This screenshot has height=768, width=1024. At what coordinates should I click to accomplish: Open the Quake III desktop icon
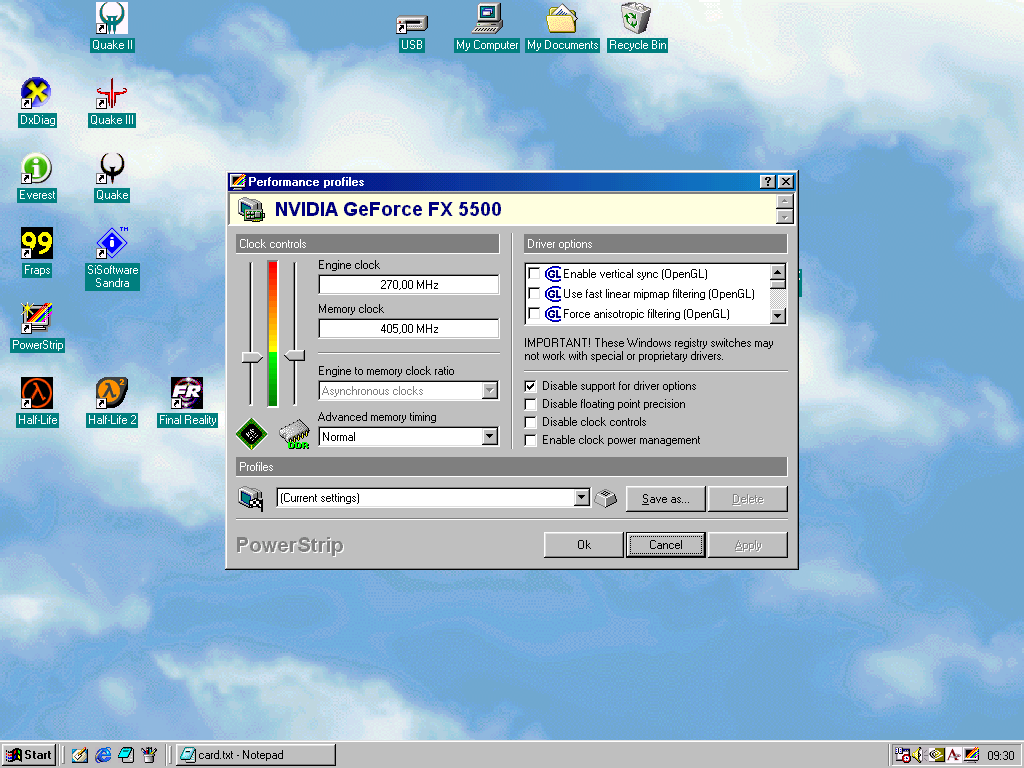tap(111, 95)
